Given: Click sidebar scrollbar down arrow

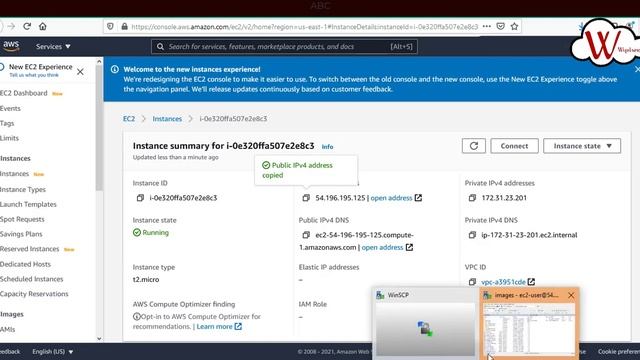Looking at the screenshot, I should coord(99,338).
